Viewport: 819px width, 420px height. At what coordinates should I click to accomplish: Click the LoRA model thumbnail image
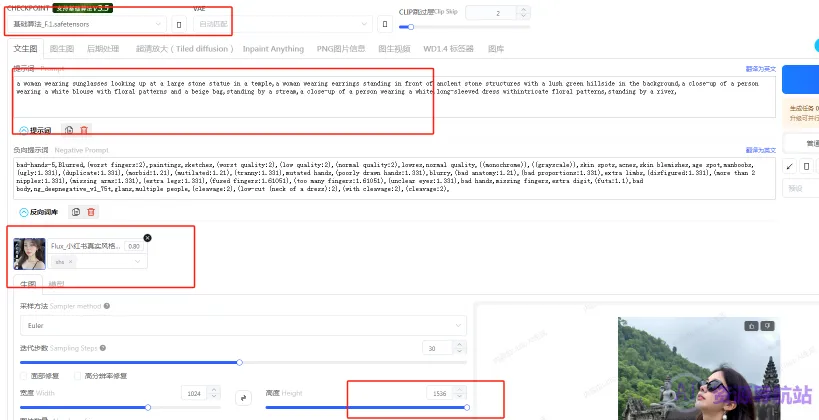[30, 254]
